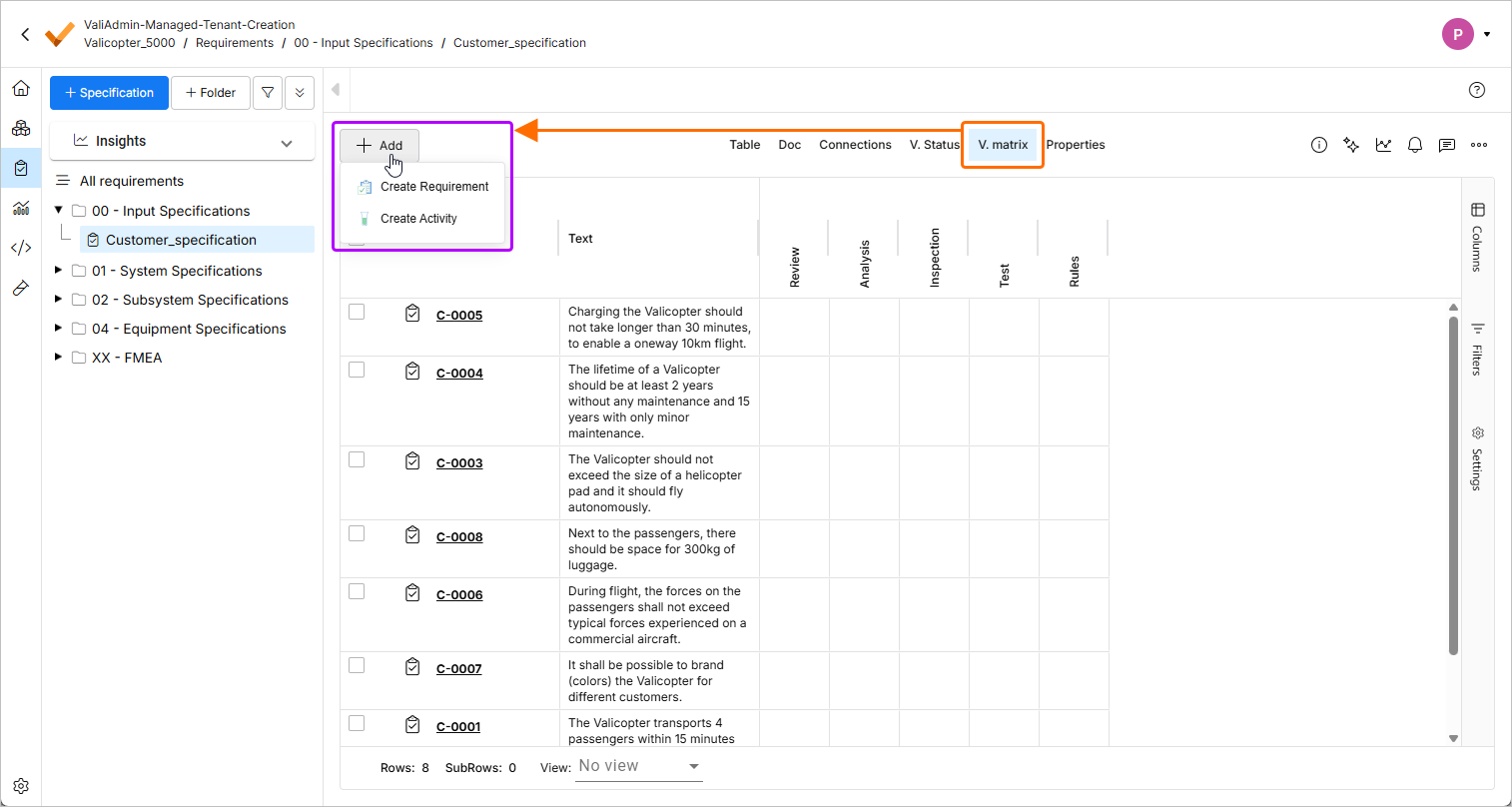Click the blue Specification button
1512x807 pixels.
point(109,93)
